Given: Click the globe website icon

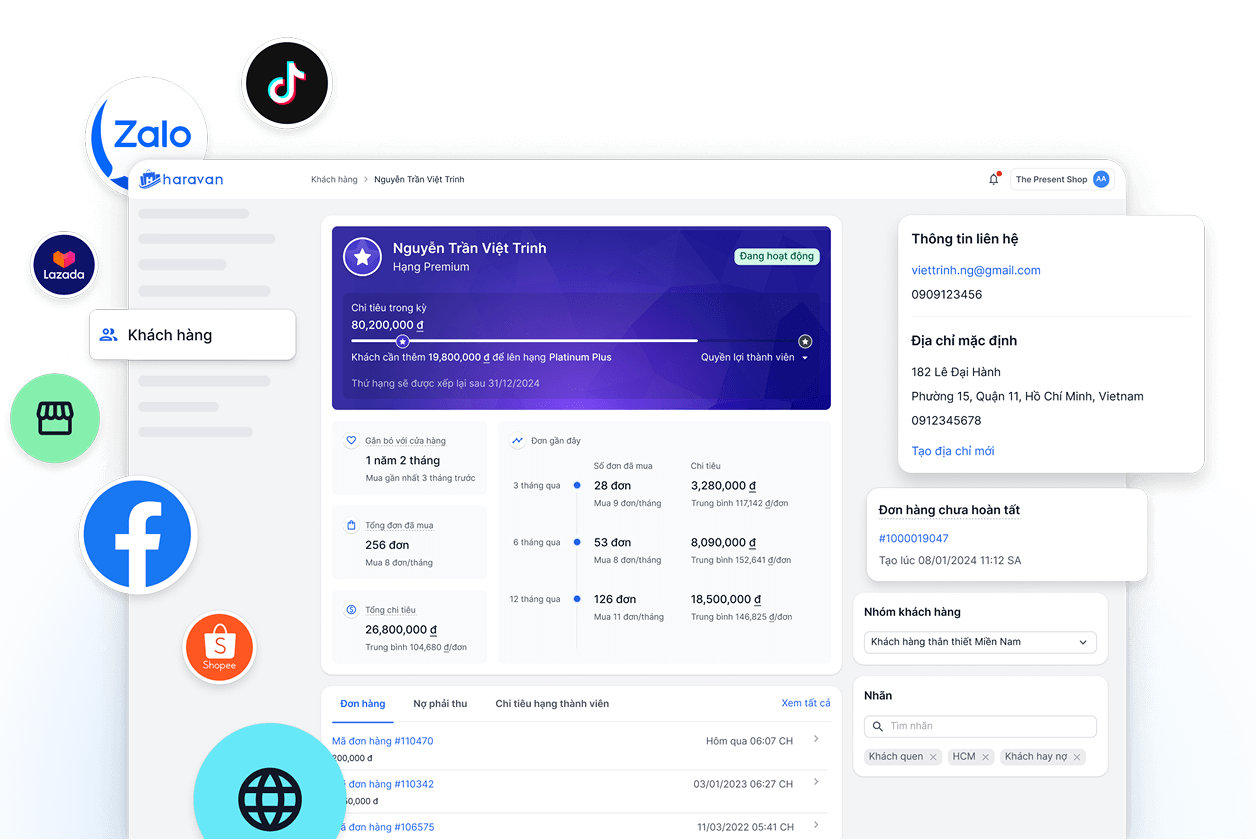Looking at the screenshot, I should (269, 797).
